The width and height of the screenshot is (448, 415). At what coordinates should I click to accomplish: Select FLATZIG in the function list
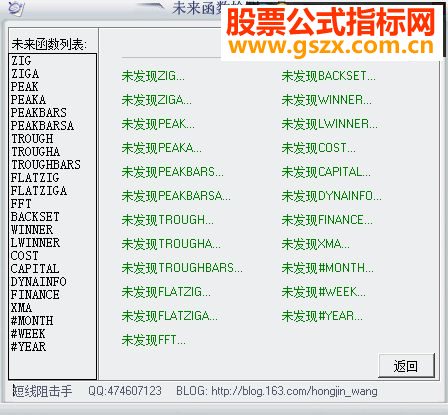click(35, 178)
